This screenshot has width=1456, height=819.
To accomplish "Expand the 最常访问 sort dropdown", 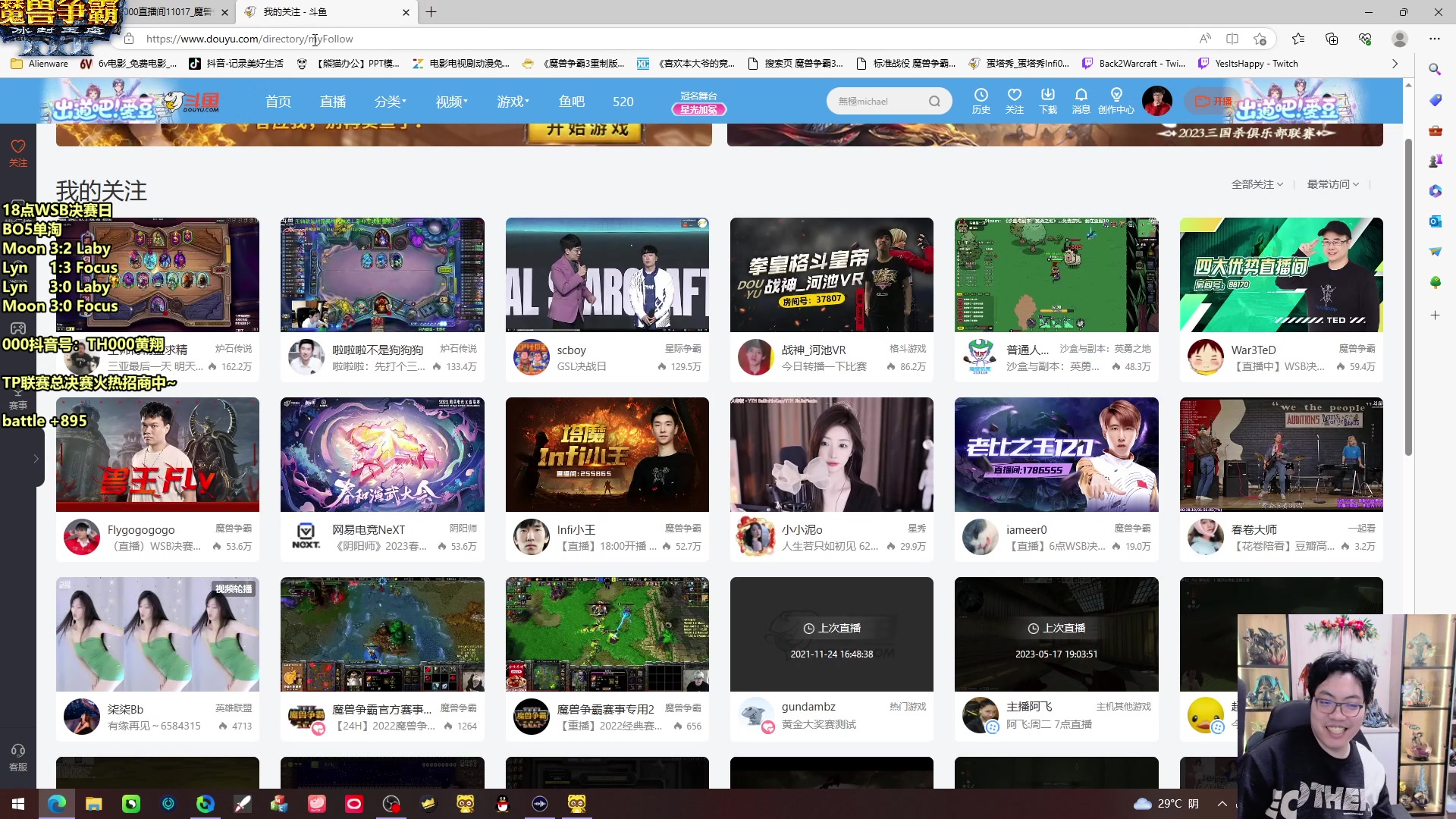I will (x=1333, y=184).
